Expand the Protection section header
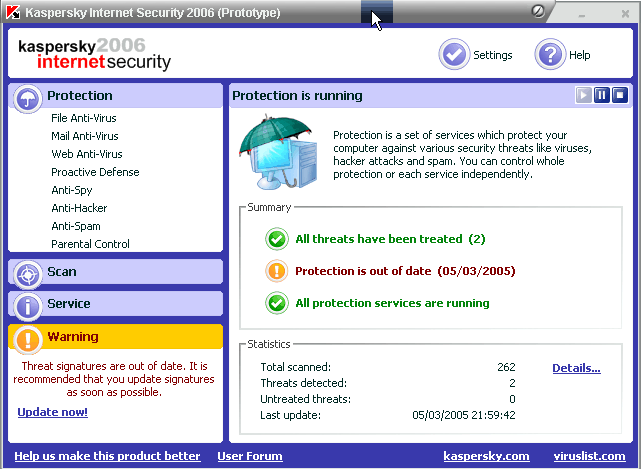The image size is (641, 469). point(116,96)
